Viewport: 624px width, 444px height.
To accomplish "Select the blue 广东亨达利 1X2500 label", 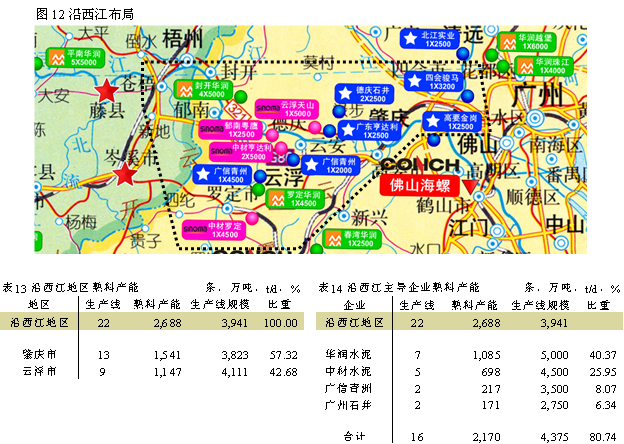I will (370, 130).
